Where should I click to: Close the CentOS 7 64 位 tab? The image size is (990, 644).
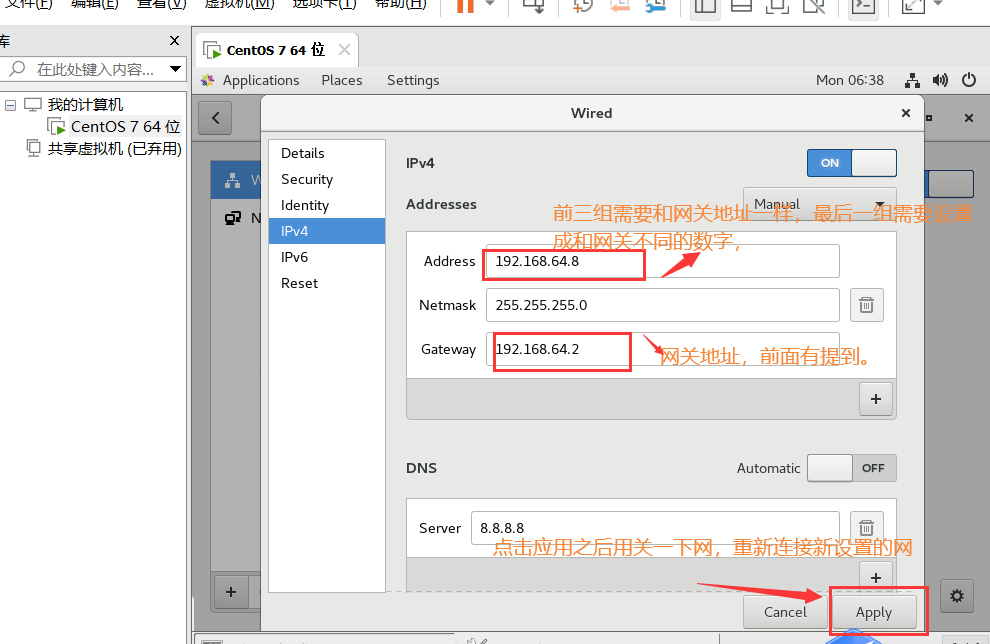(344, 49)
